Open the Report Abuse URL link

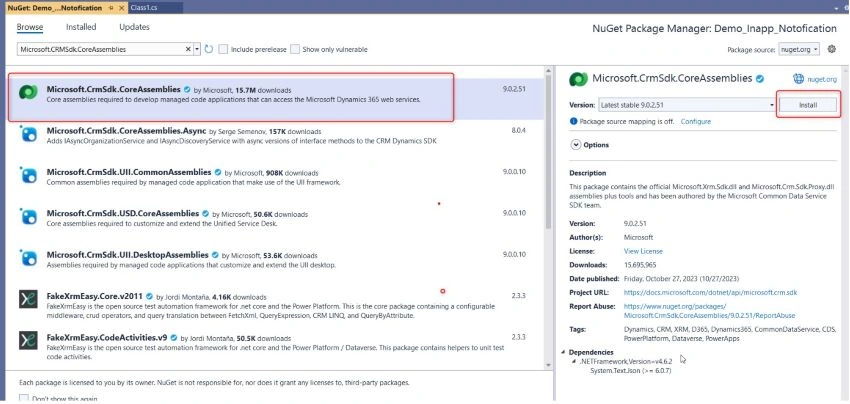(710, 311)
